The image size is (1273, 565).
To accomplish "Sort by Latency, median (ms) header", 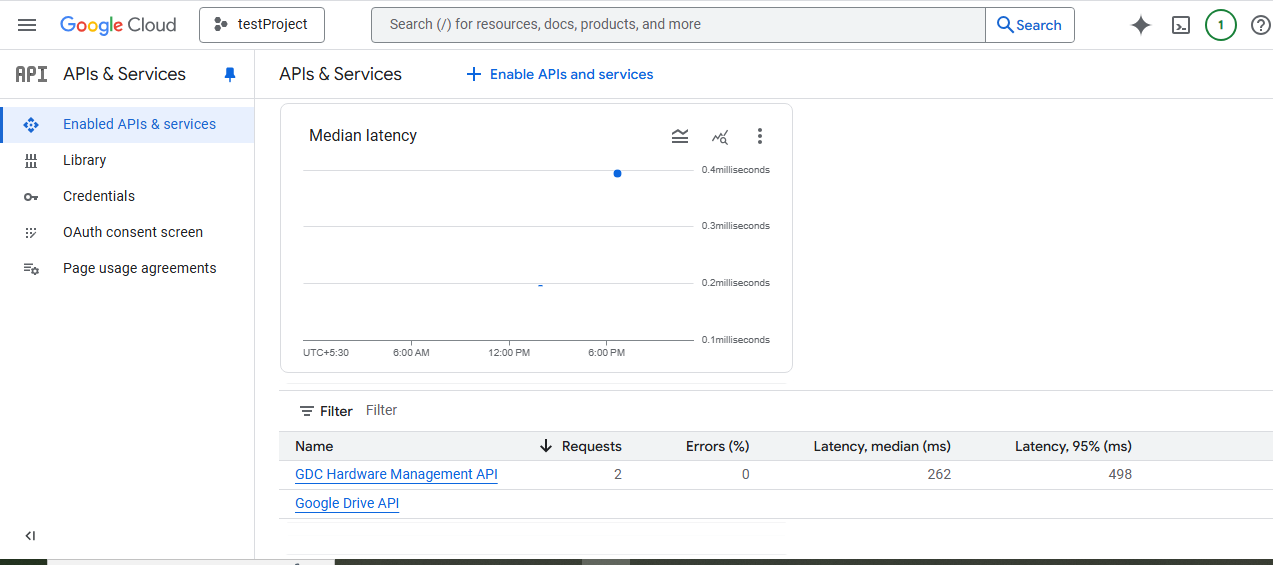I will click(x=882, y=446).
